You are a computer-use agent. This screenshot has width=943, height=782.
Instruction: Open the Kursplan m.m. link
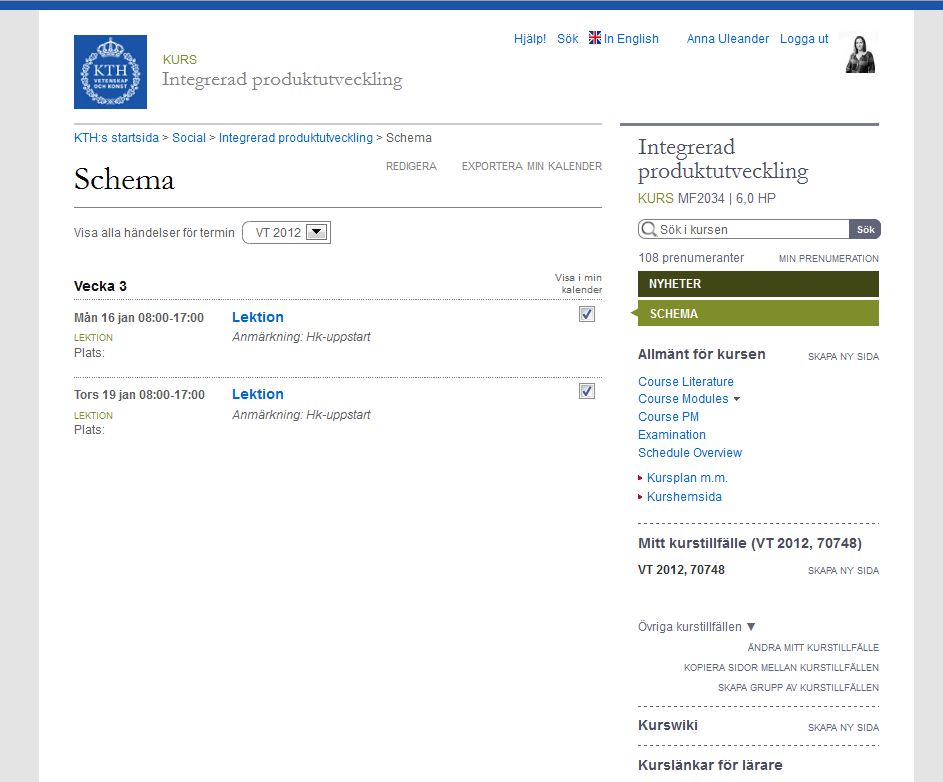[687, 478]
